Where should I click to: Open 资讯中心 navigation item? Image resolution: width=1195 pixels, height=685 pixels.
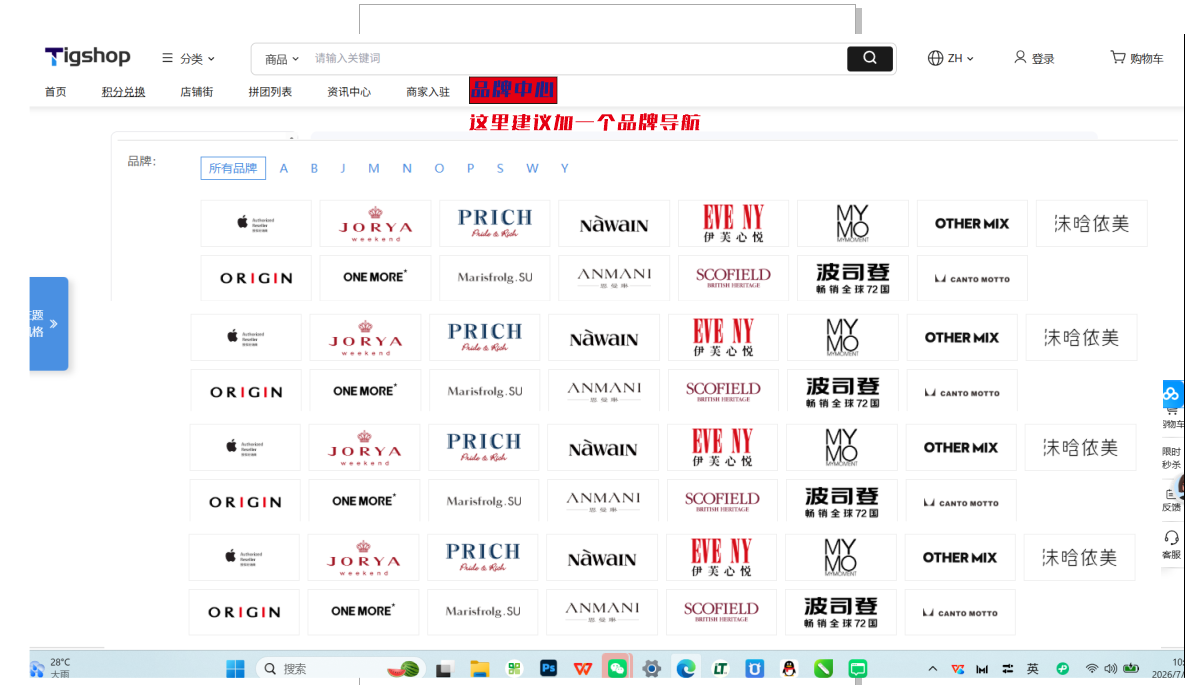coord(349,92)
